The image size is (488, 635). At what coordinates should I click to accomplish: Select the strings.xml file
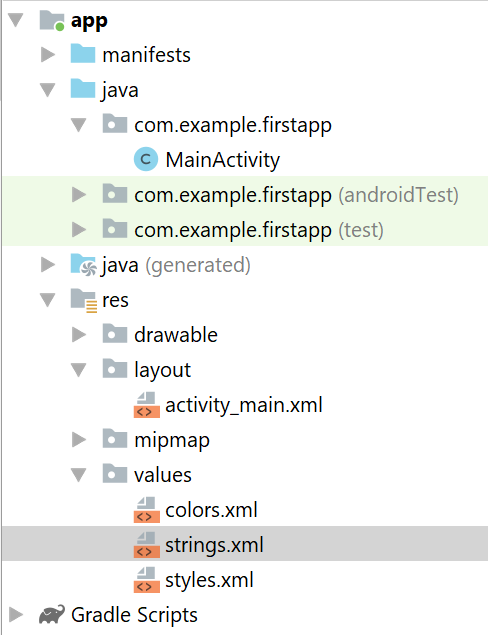tap(245, 544)
